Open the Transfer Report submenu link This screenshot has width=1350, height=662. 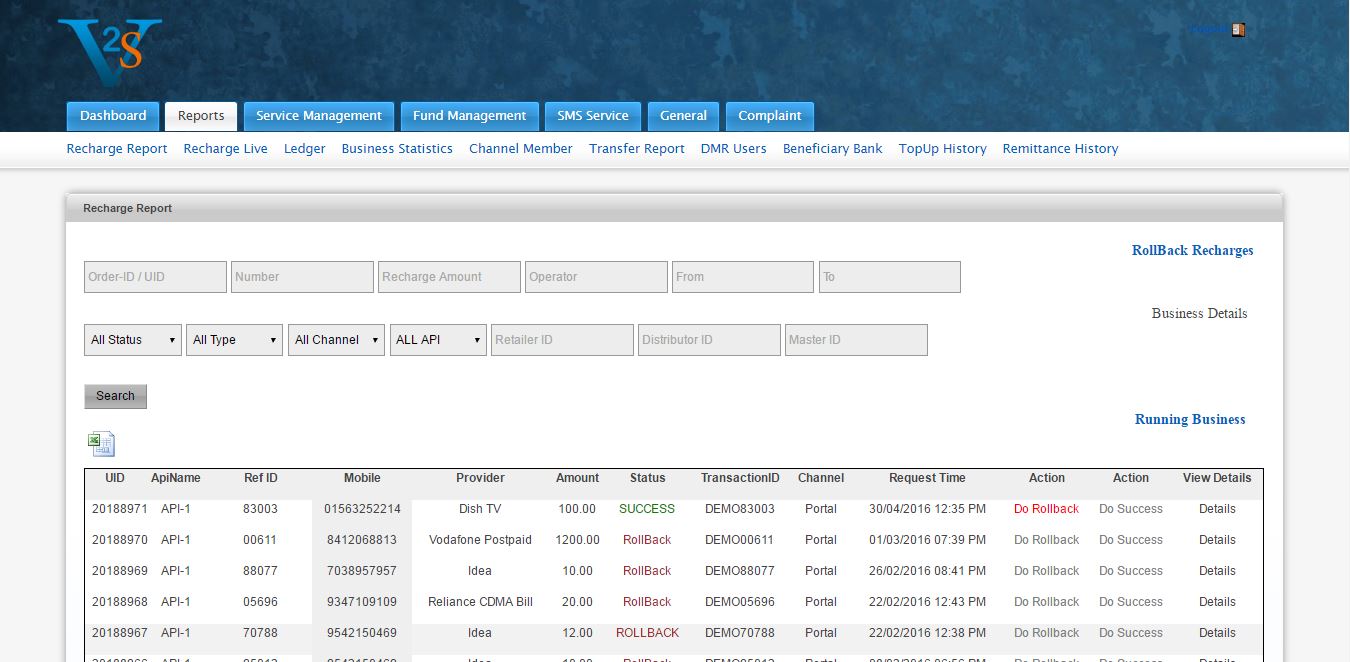point(636,149)
